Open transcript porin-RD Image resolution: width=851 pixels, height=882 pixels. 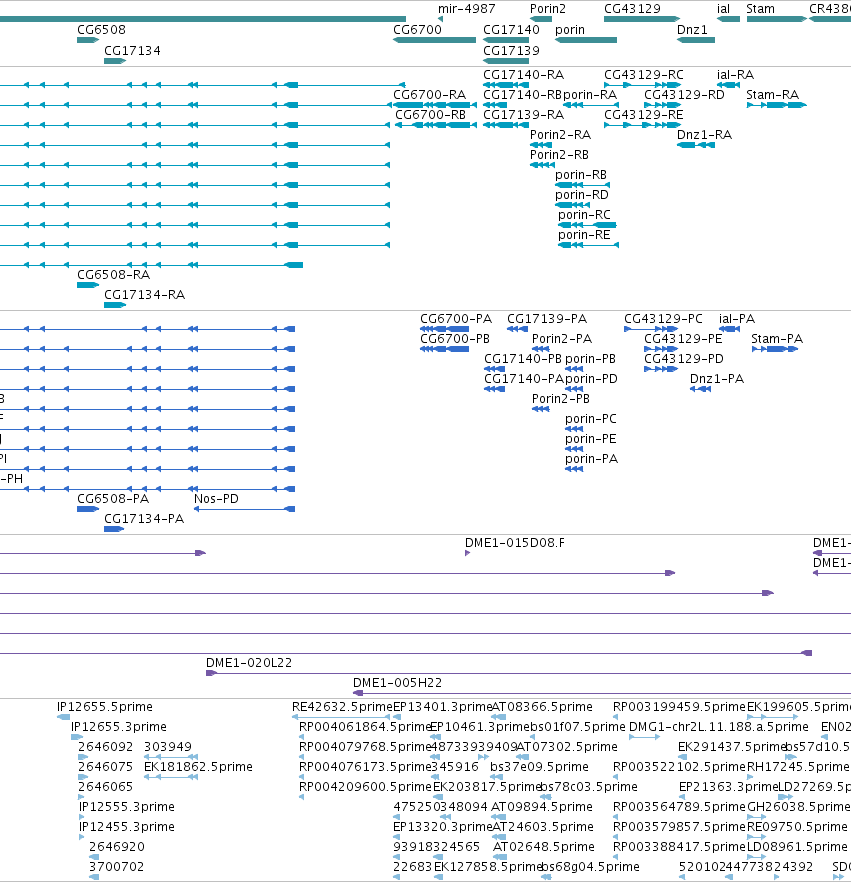[x=571, y=205]
